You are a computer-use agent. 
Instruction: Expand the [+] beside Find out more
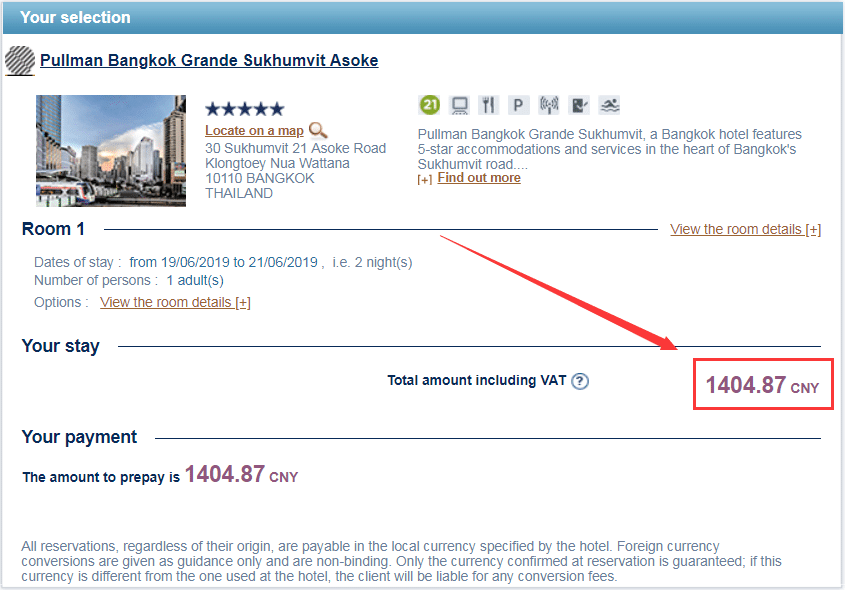point(425,179)
